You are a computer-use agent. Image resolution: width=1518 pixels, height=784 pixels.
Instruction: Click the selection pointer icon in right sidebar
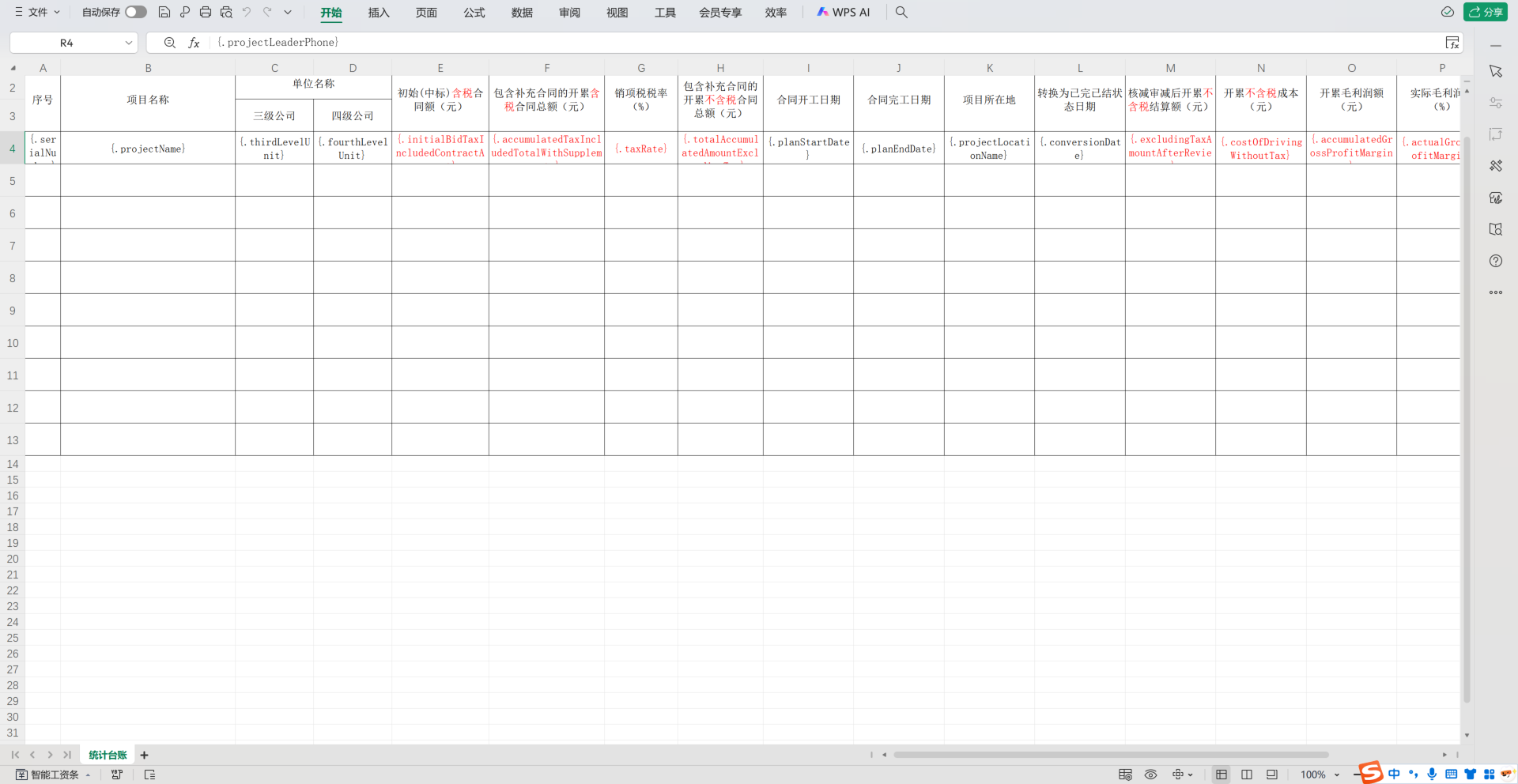point(1496,71)
